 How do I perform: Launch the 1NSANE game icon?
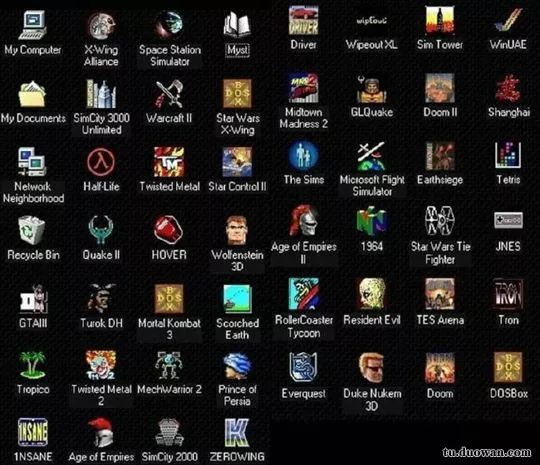click(33, 432)
